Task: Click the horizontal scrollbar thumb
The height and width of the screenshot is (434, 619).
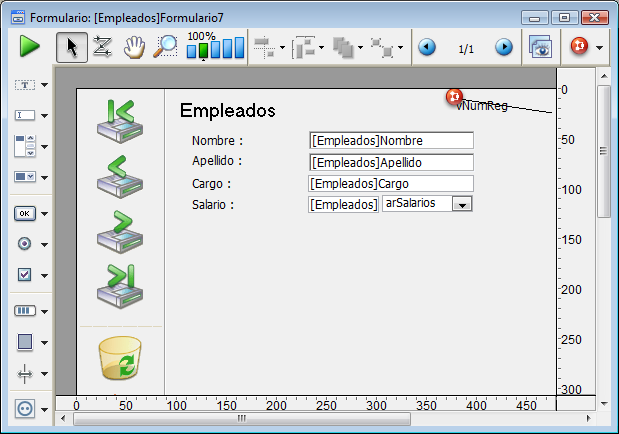Action: coord(242,418)
